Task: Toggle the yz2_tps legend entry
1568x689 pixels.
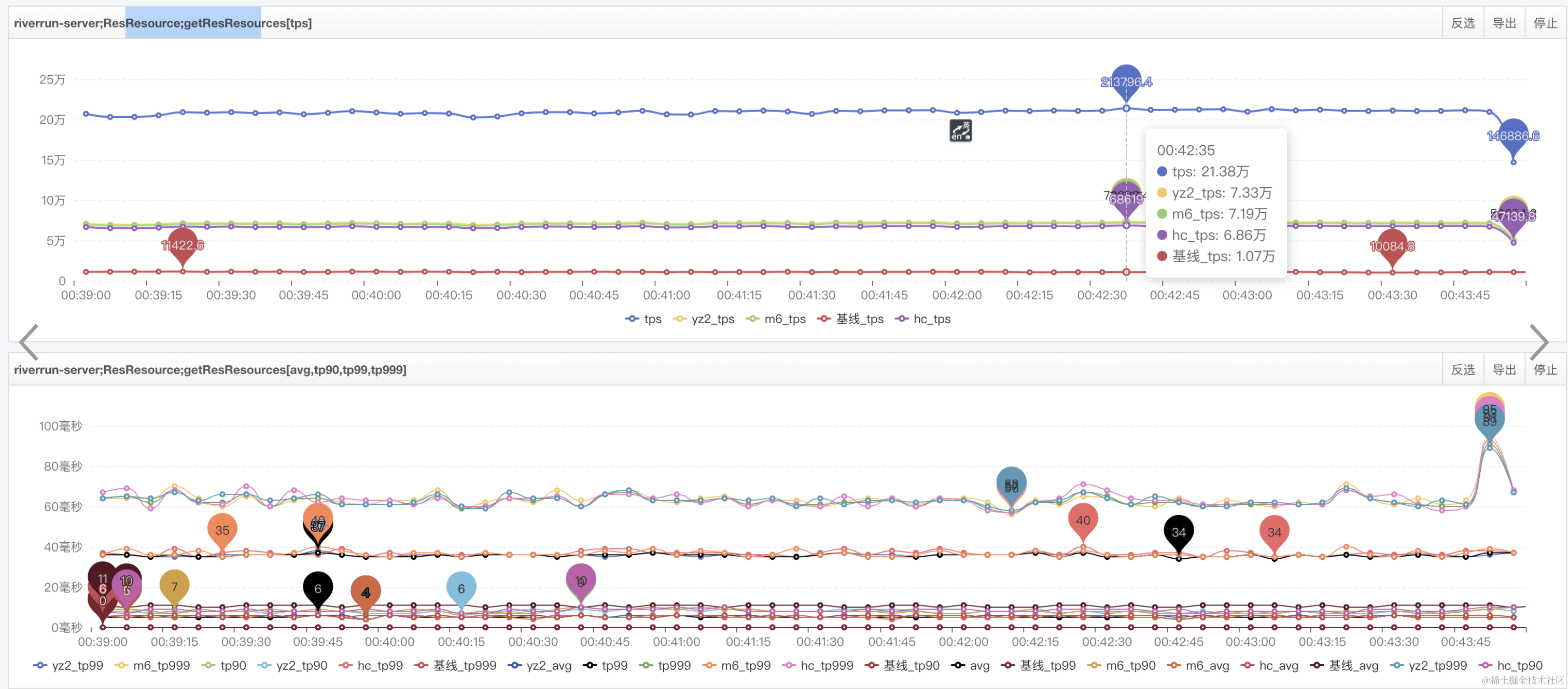Action: tap(704, 319)
